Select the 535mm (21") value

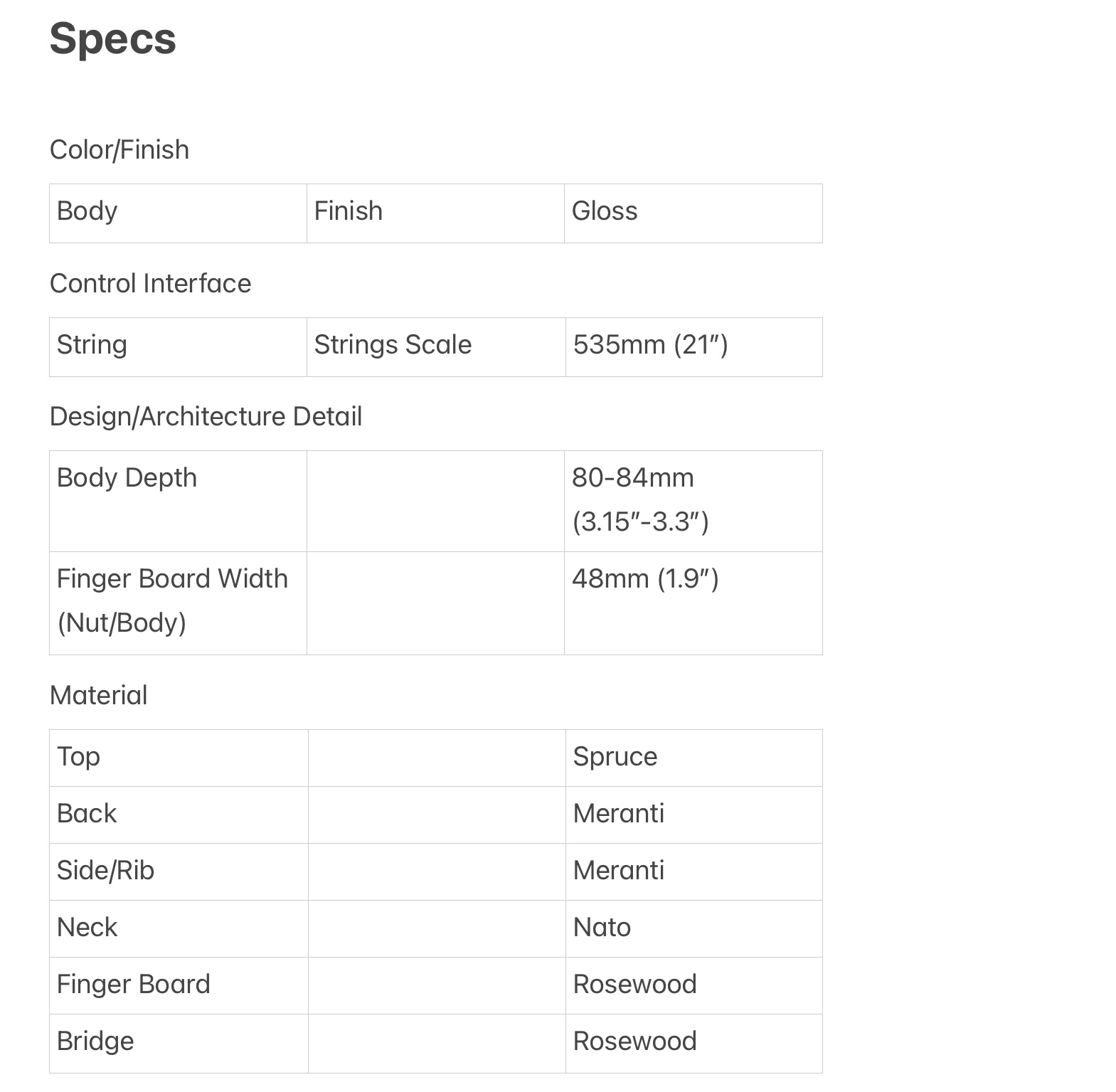tap(650, 345)
